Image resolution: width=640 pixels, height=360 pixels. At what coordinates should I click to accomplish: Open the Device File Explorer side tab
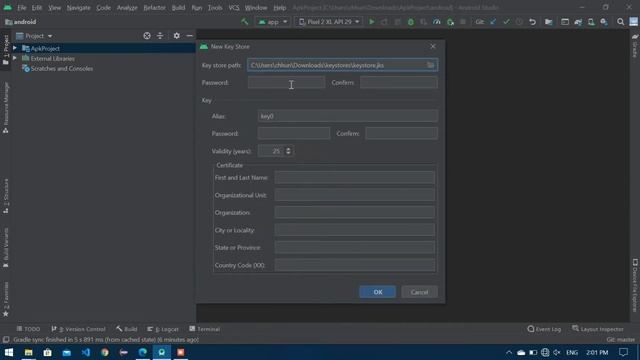[635, 286]
